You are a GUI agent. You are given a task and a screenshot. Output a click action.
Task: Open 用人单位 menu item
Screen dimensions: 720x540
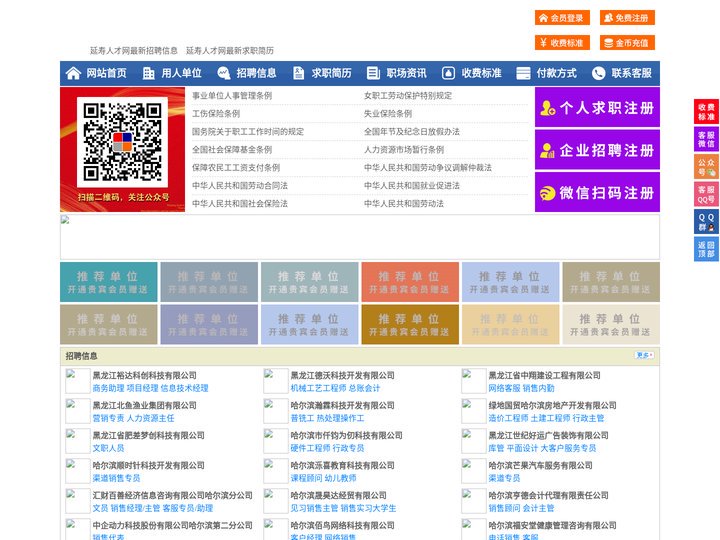[x=181, y=73]
